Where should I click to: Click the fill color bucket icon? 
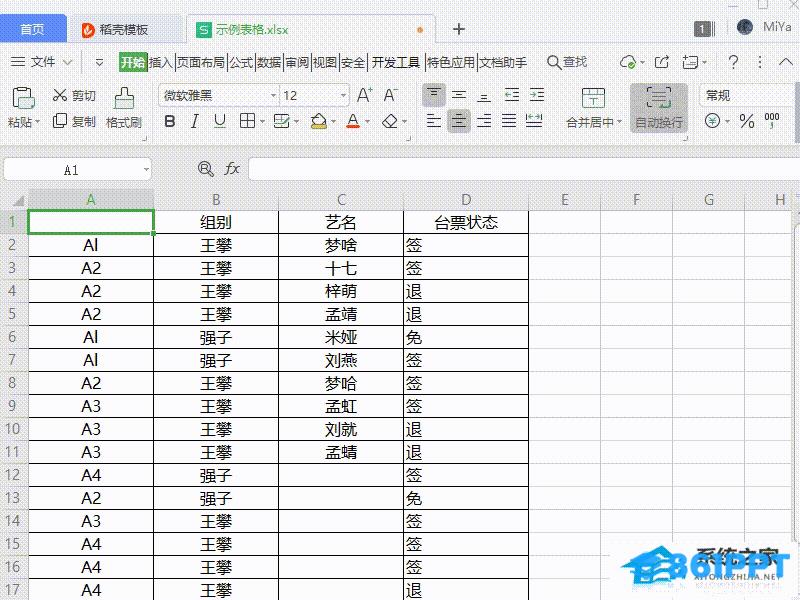point(318,121)
